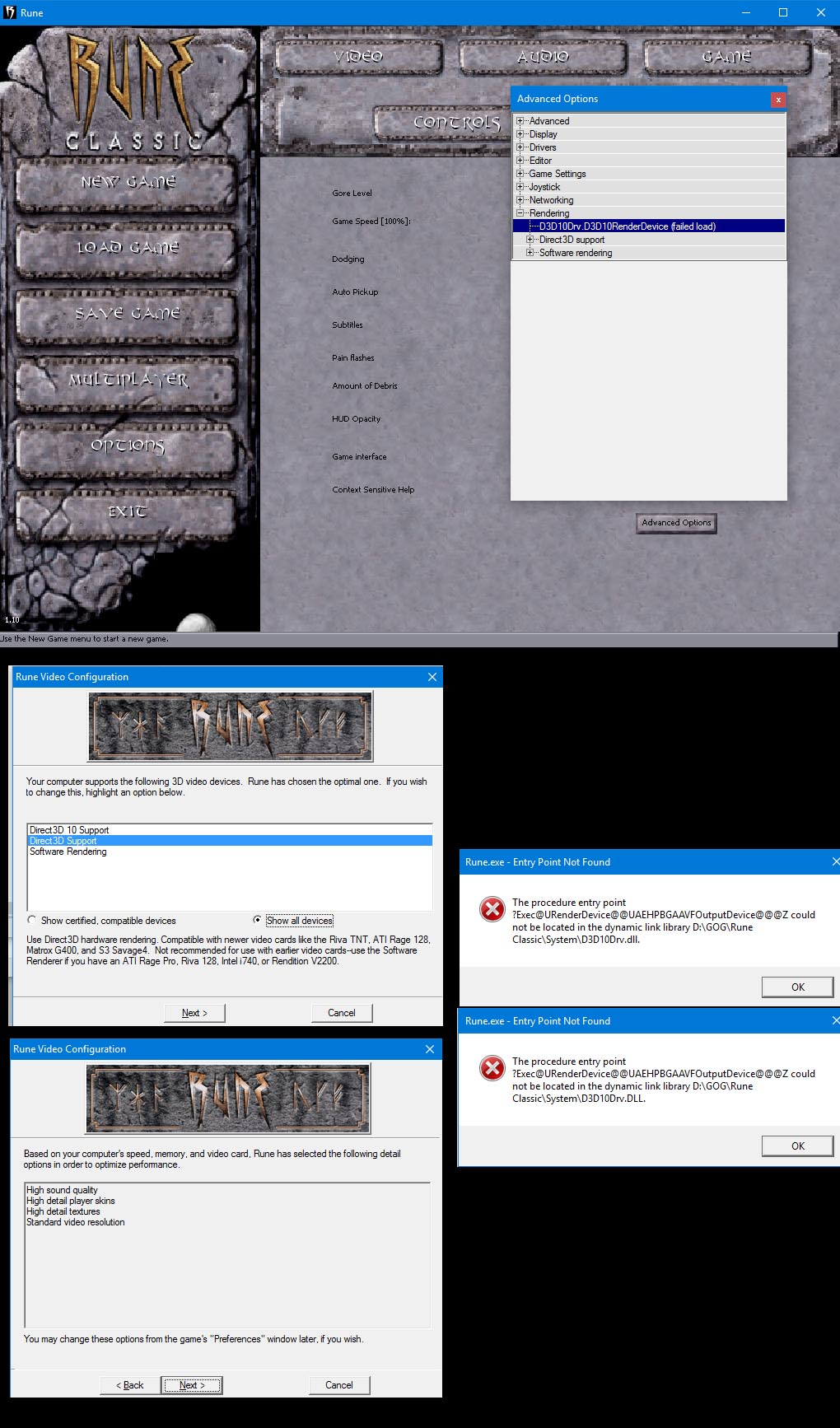Close the Advanced Options window
This screenshot has width=840, height=1428.
pyautogui.click(x=778, y=100)
